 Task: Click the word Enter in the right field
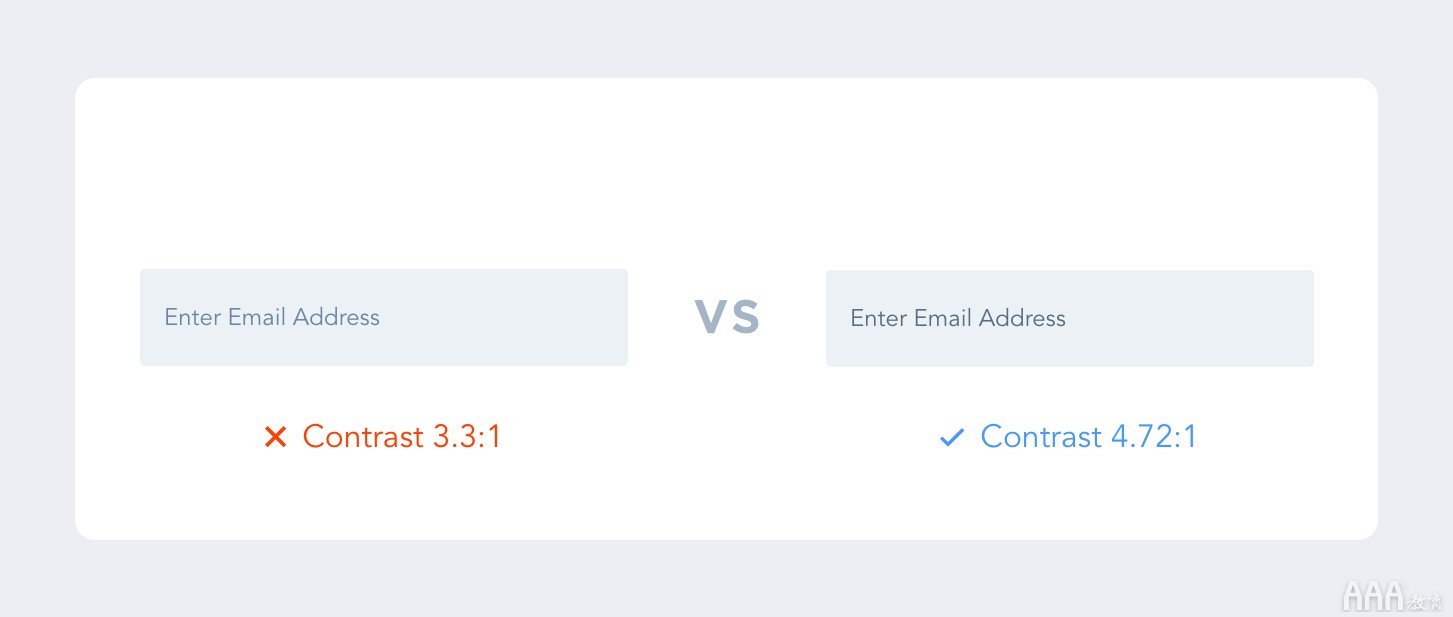click(879, 318)
